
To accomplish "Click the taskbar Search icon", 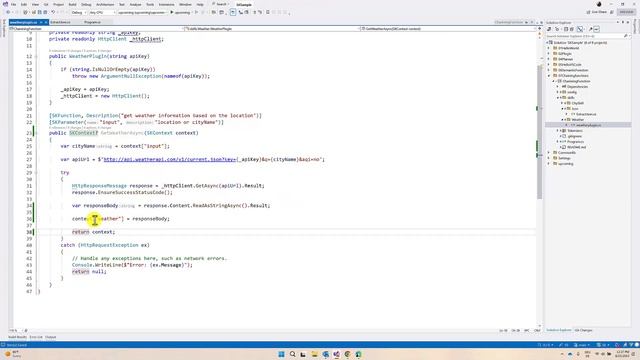I will [x=292, y=354].
